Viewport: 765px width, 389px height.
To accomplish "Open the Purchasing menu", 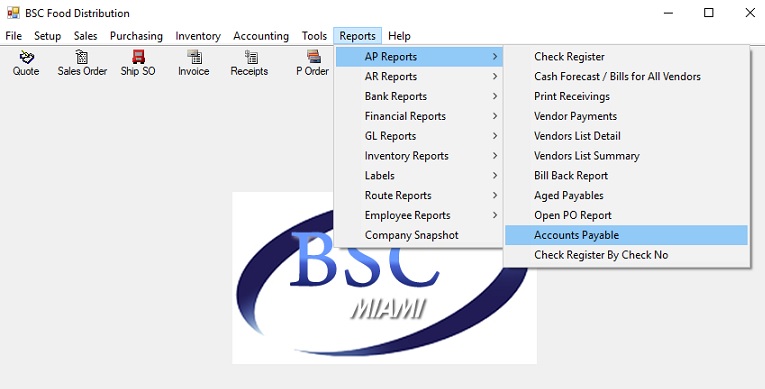I will pos(136,36).
